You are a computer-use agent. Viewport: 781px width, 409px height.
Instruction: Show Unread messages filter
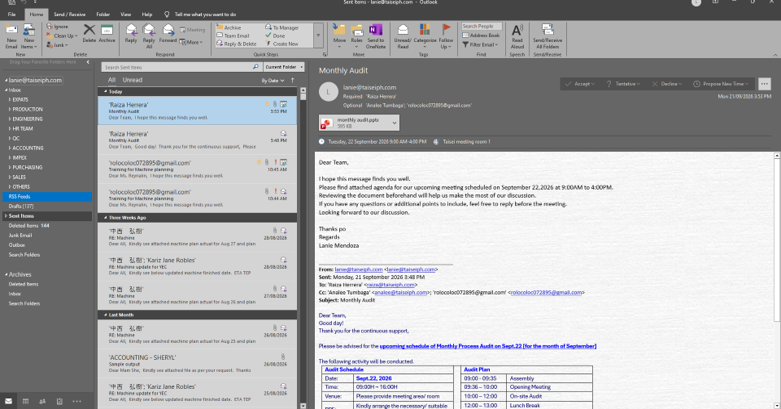click(132, 80)
